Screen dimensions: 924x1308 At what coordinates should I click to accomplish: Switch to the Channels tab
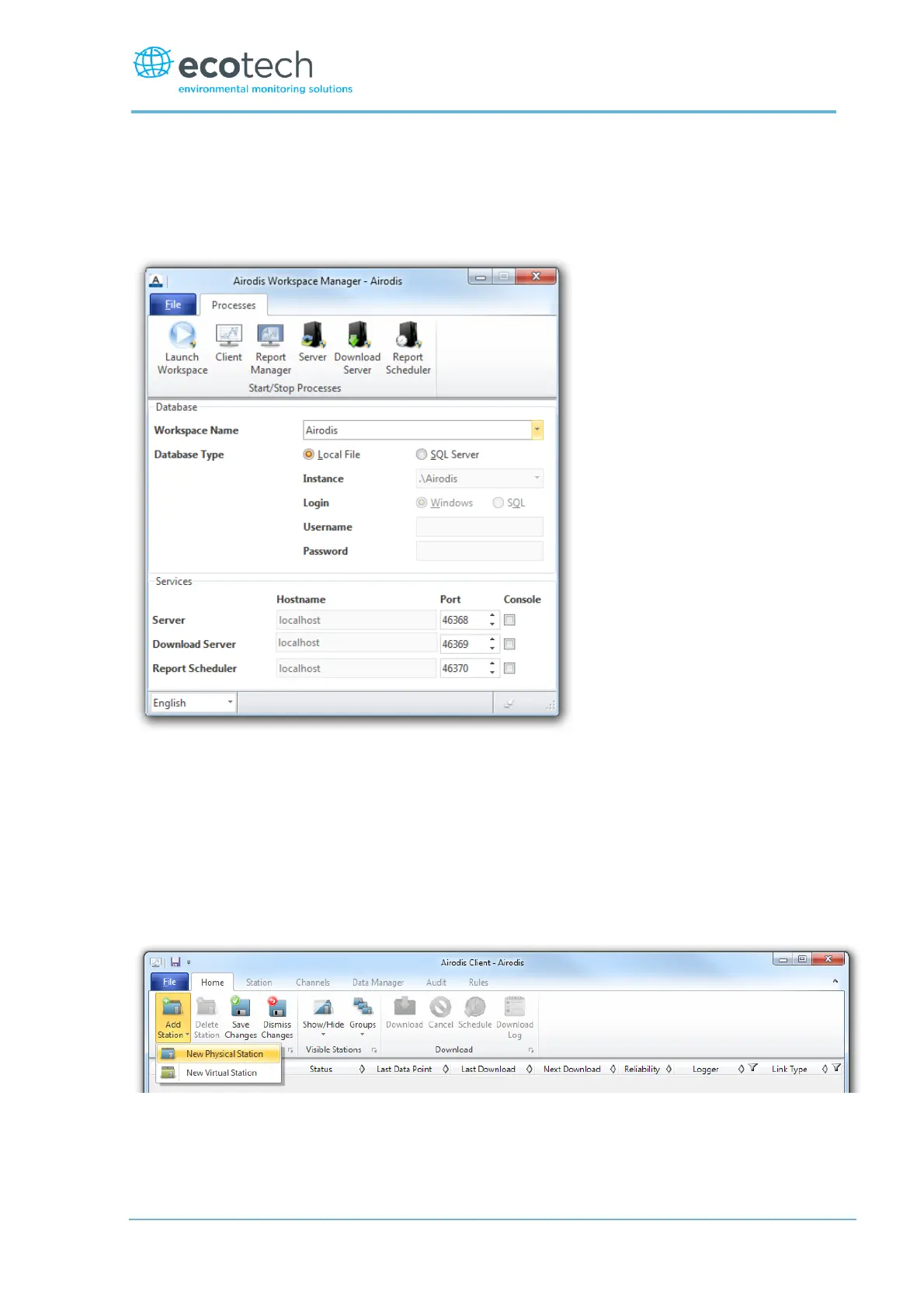click(313, 983)
